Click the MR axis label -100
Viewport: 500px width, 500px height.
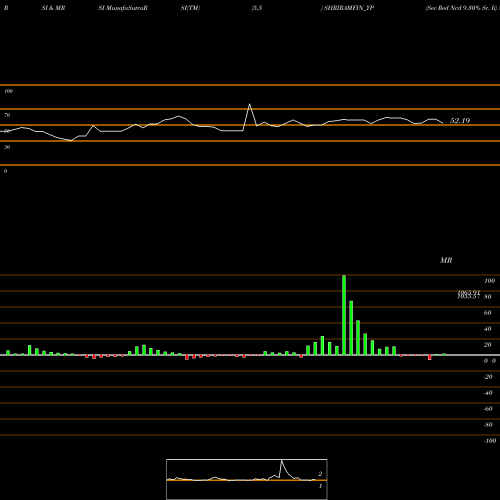coord(490,441)
